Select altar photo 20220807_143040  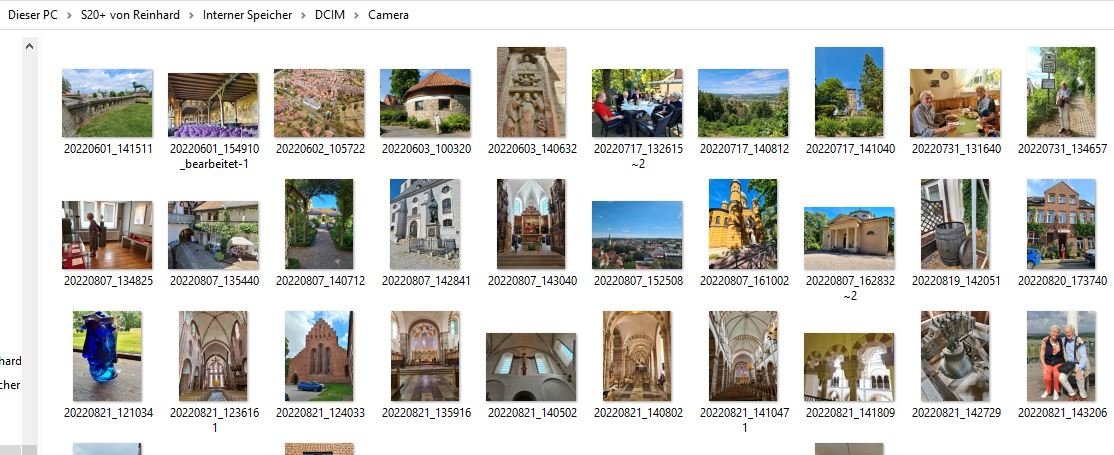tap(531, 224)
